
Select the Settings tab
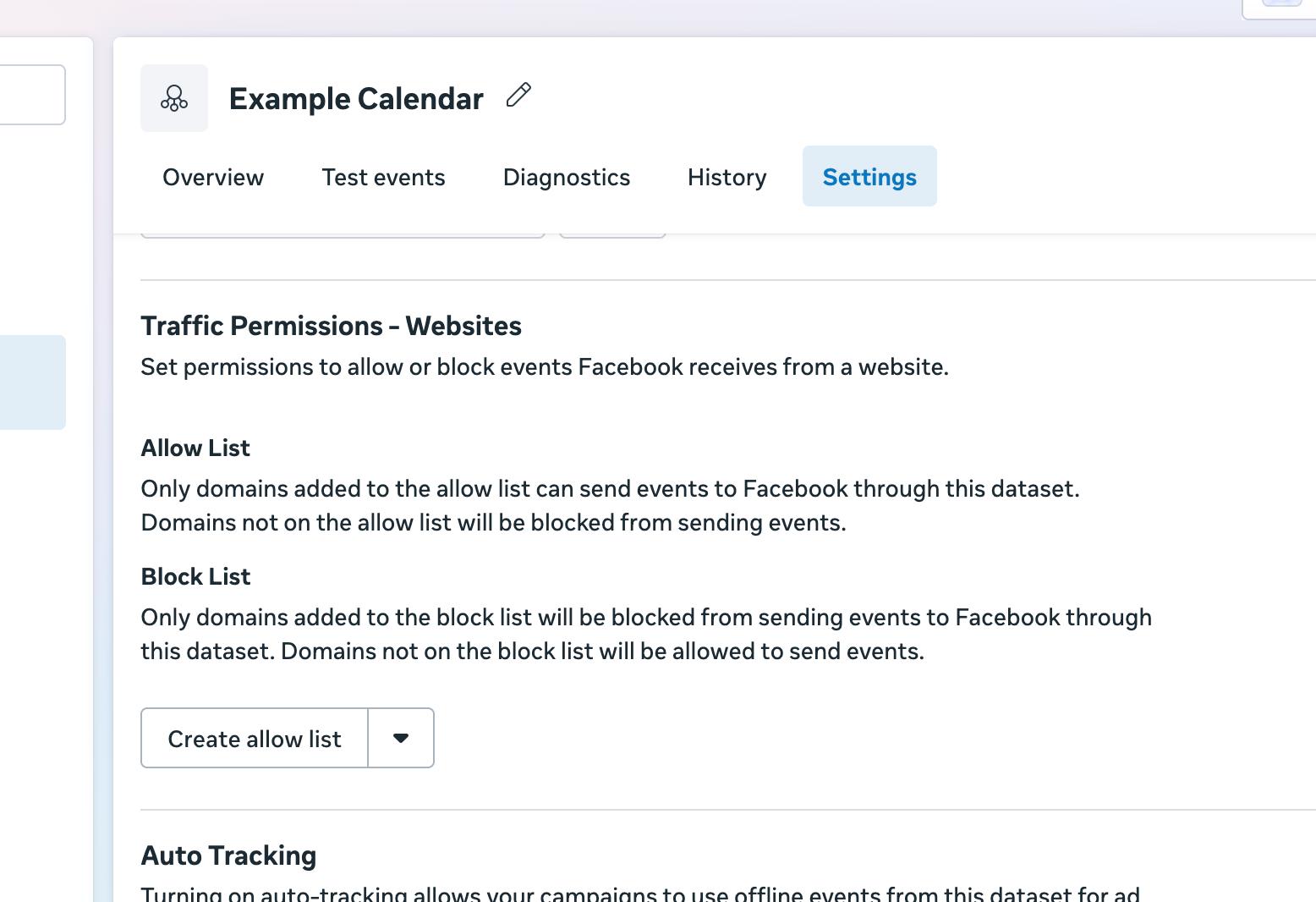(x=869, y=177)
